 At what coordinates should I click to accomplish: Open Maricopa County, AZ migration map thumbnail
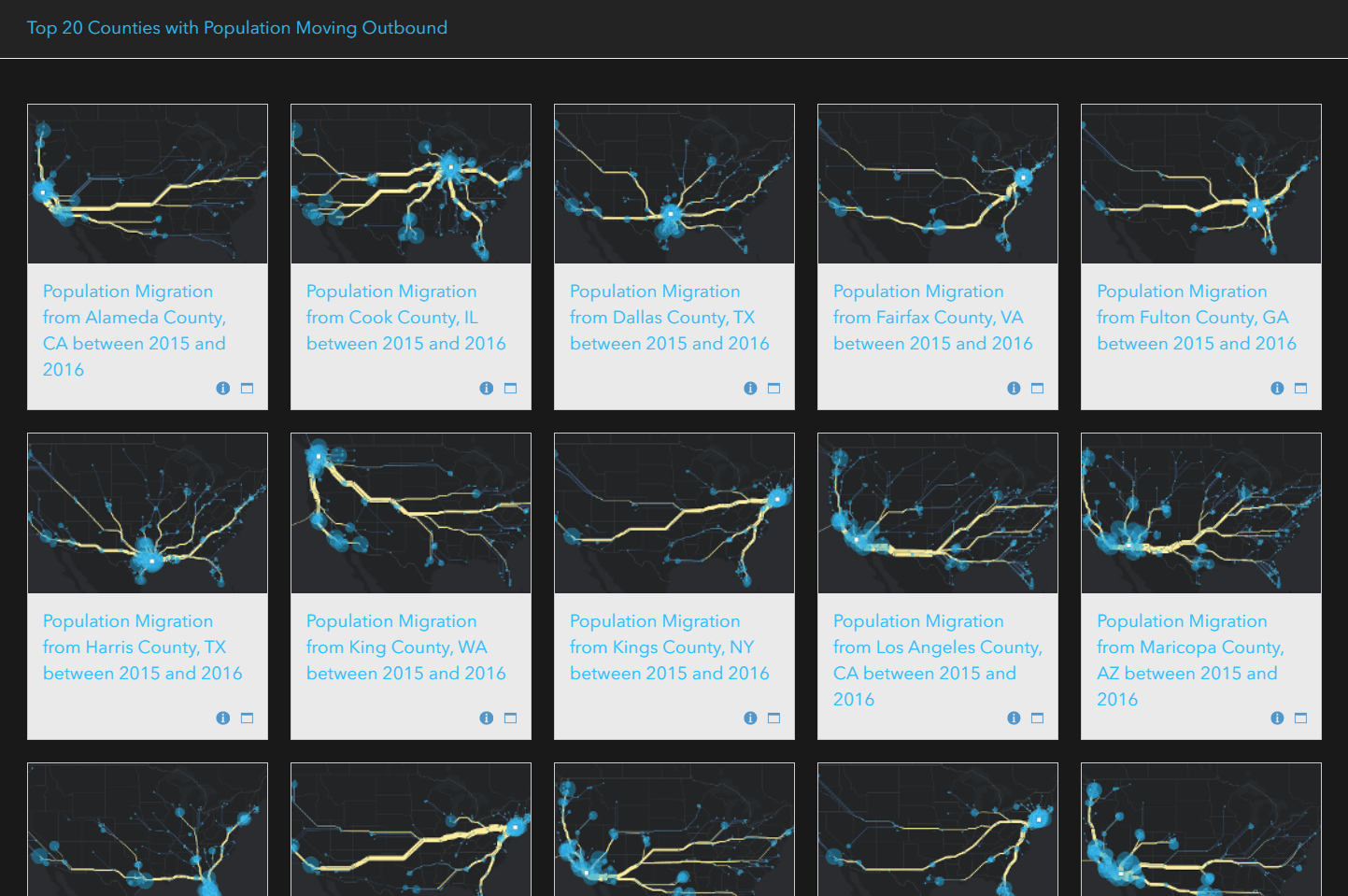pyautogui.click(x=1201, y=514)
